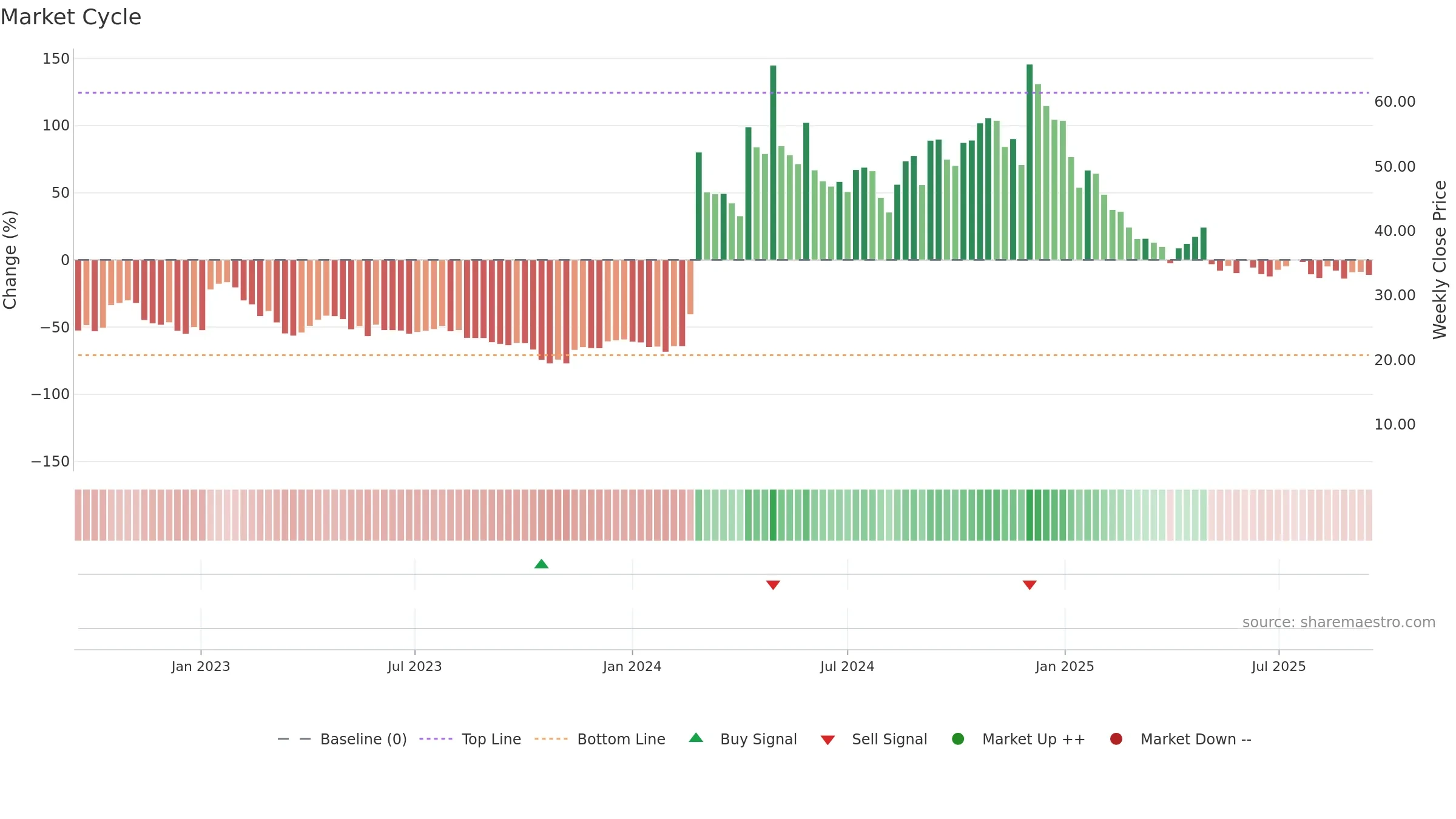Click the darkest green heat-strip cell near May 2024
The image size is (1456, 819).
(773, 515)
